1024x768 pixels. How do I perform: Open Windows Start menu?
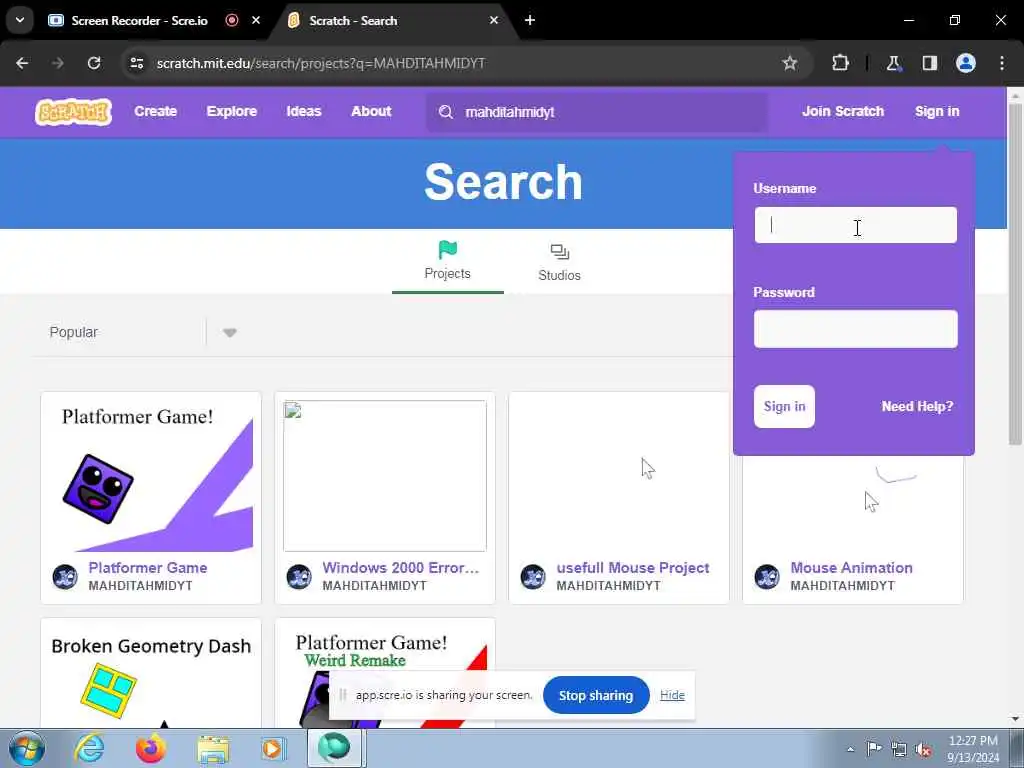26,748
